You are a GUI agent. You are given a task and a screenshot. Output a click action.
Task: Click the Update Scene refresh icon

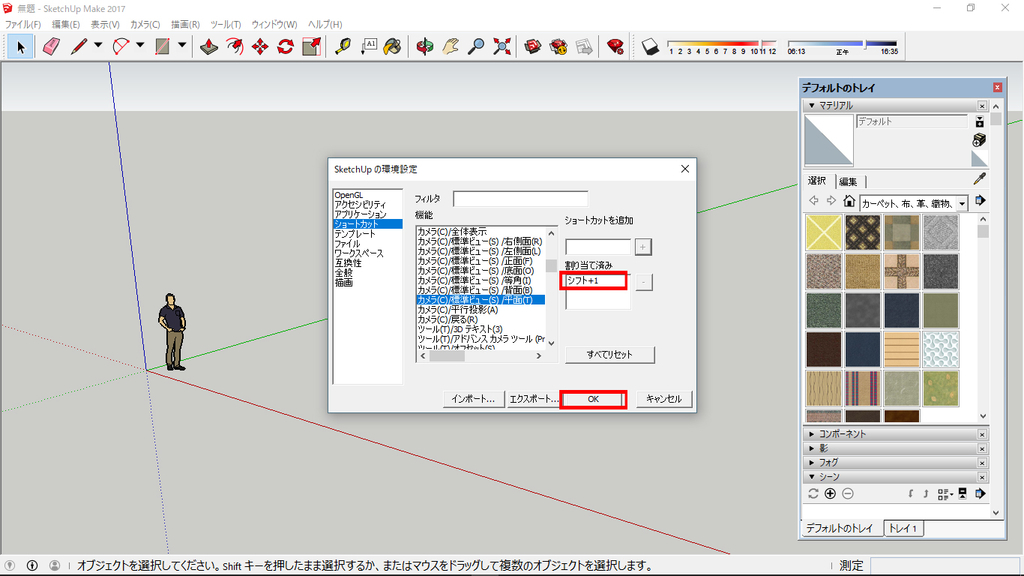pos(813,494)
